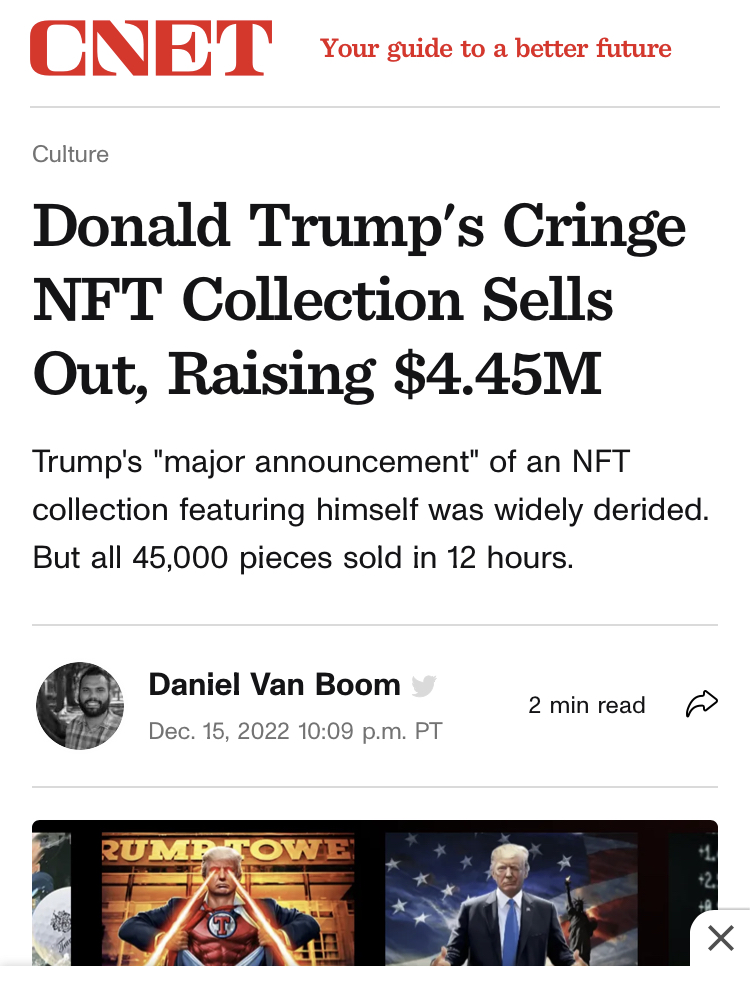Share the article using the arrow icon
The width and height of the screenshot is (750, 1007).
702,704
